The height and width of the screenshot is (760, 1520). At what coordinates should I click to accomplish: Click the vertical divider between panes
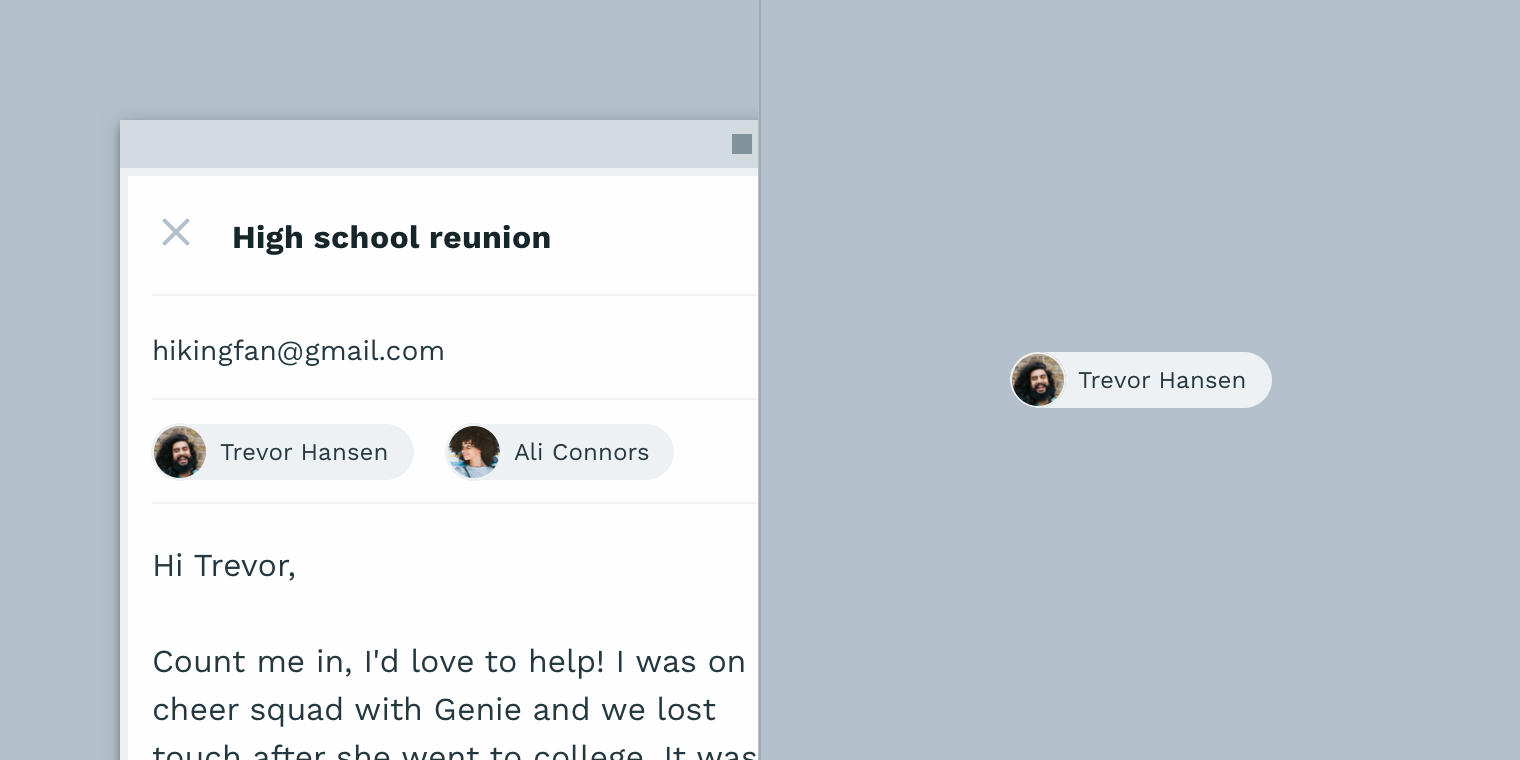pos(760,300)
